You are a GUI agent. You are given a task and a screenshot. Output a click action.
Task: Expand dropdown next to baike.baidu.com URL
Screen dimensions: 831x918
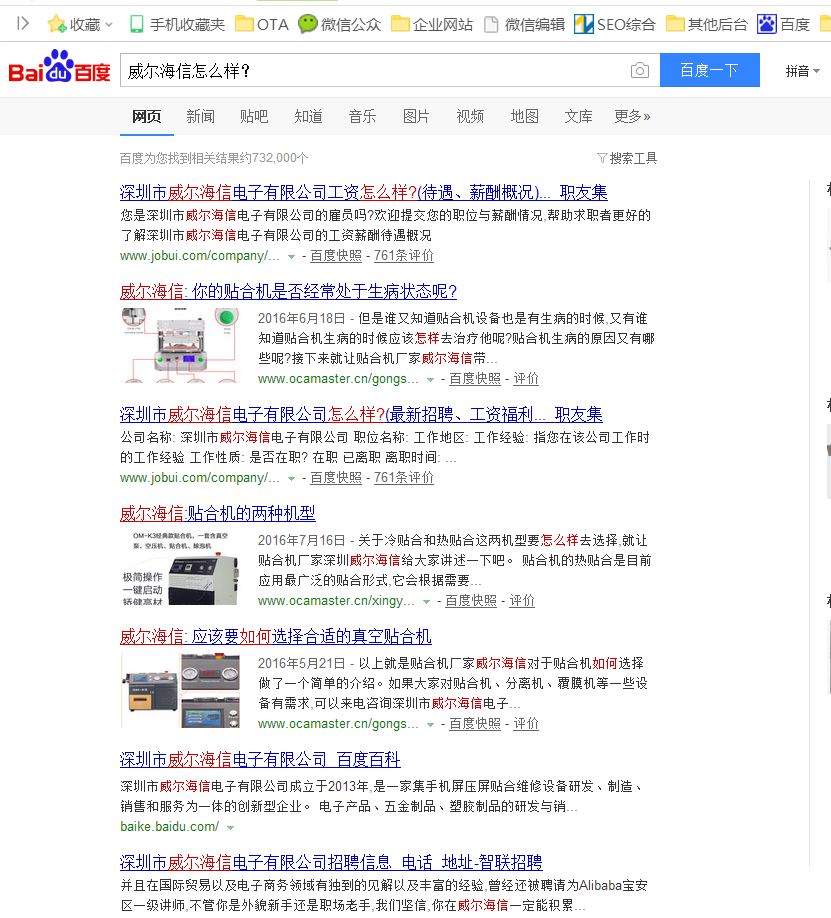coord(230,827)
